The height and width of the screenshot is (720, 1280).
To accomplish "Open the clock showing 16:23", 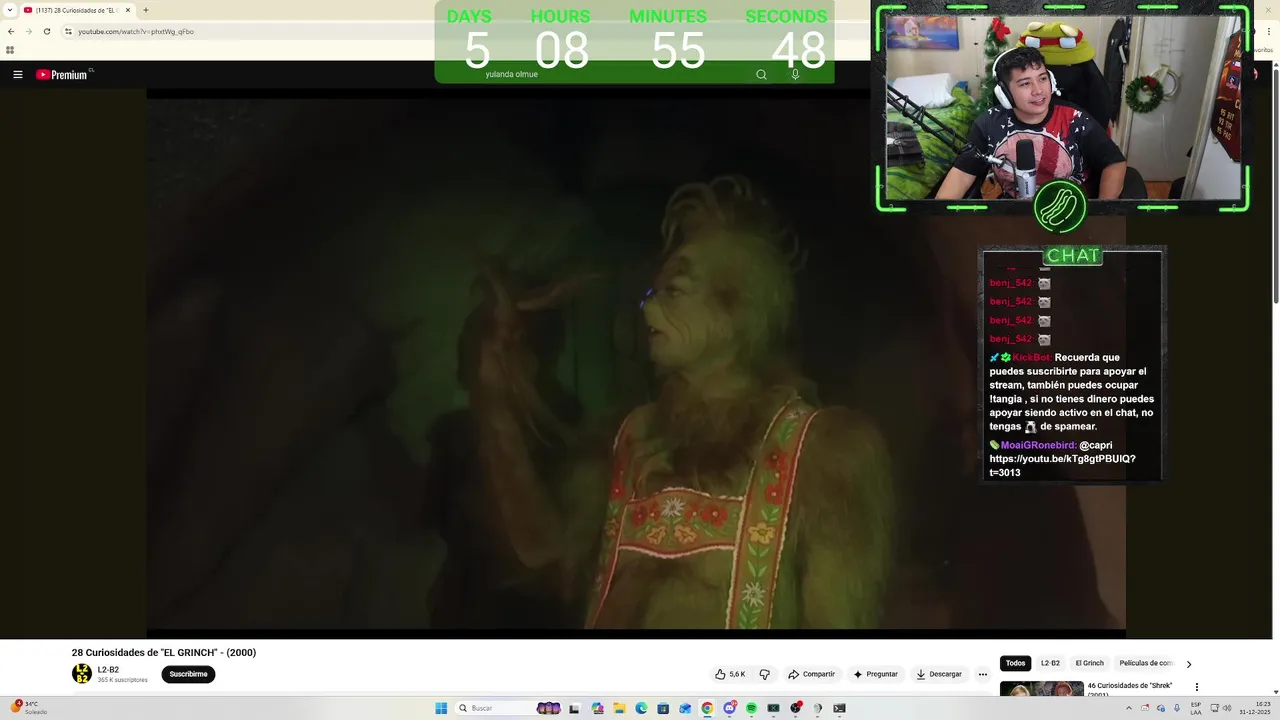I will point(1255,708).
